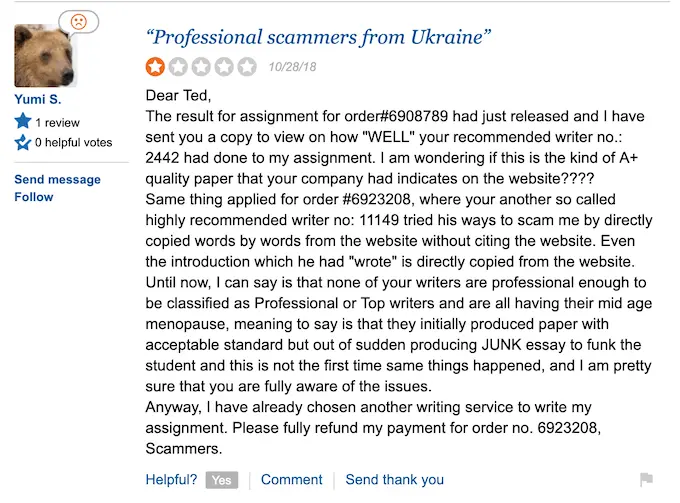680x503 pixels.
Task: Click the fifth gray rating star
Action: [x=246, y=68]
